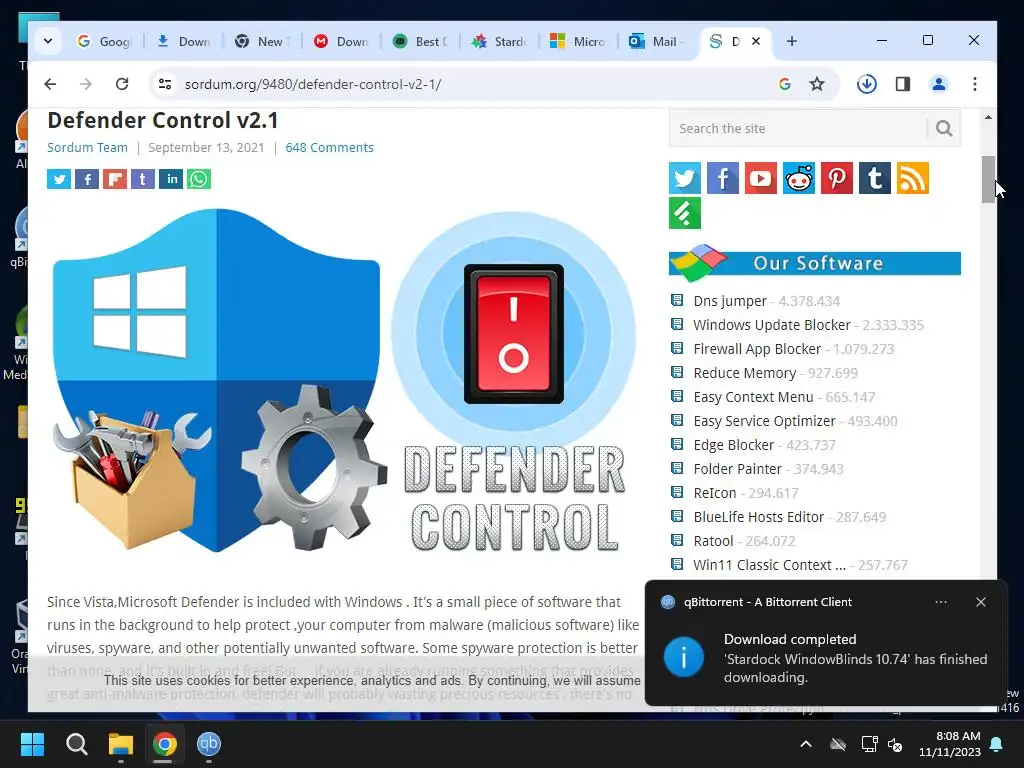The width and height of the screenshot is (1024, 768).
Task: Open Reduce Memory link
Action: 745,373
